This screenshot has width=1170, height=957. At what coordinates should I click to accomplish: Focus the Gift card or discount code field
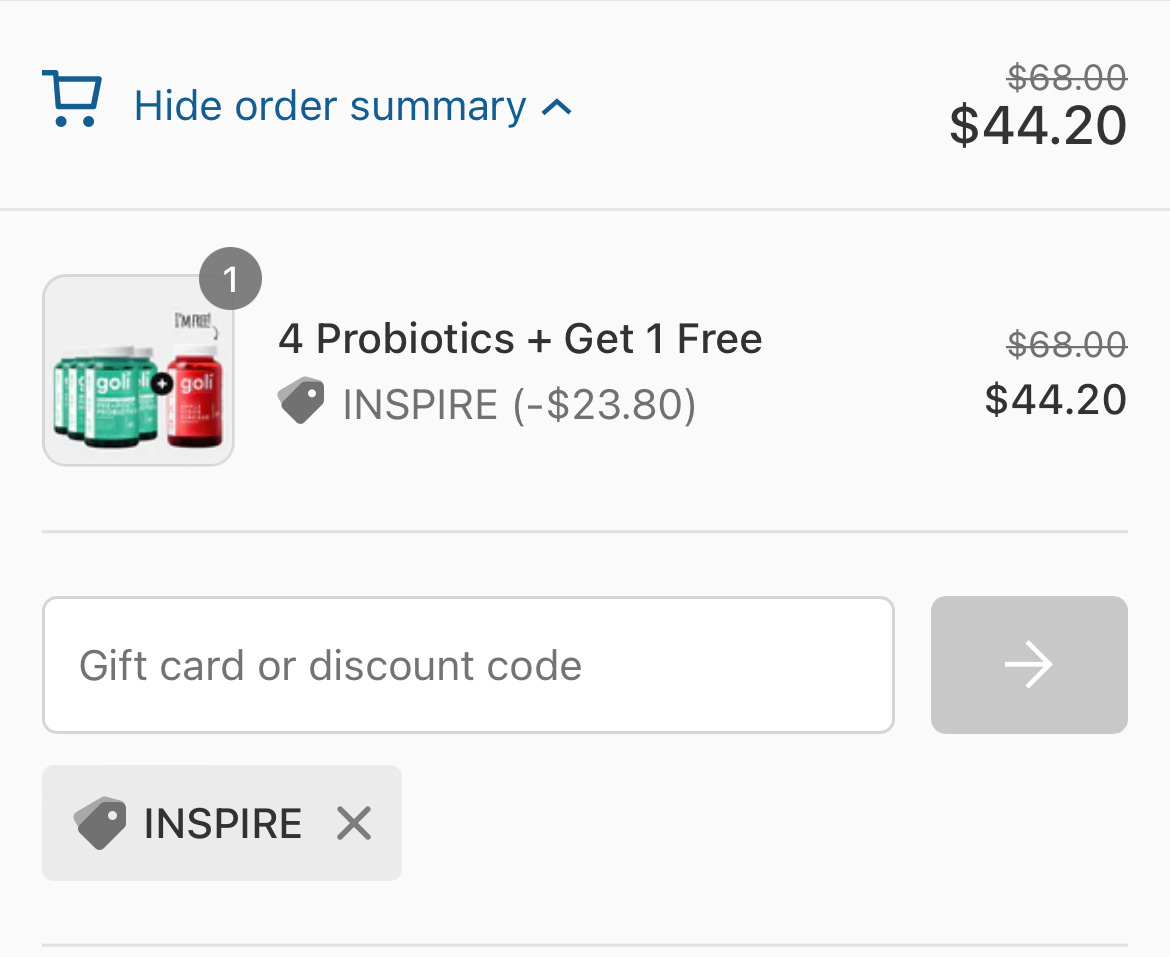pos(467,665)
